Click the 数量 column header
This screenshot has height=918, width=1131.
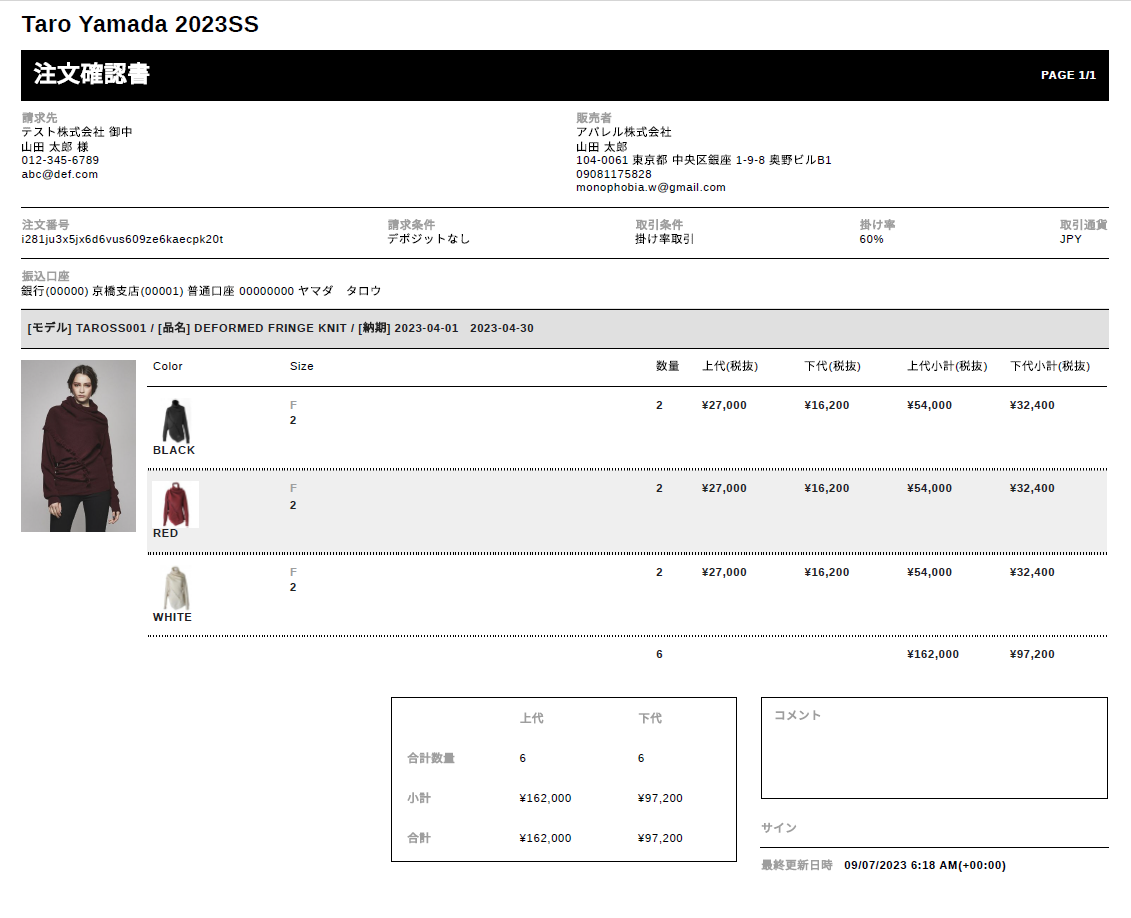tap(667, 366)
